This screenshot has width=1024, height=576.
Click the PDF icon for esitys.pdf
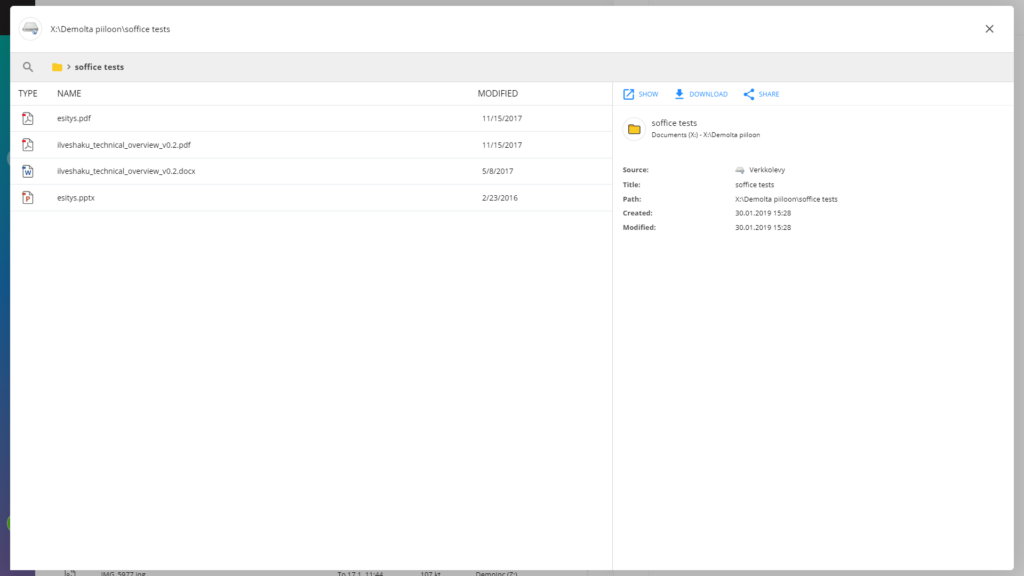28,119
